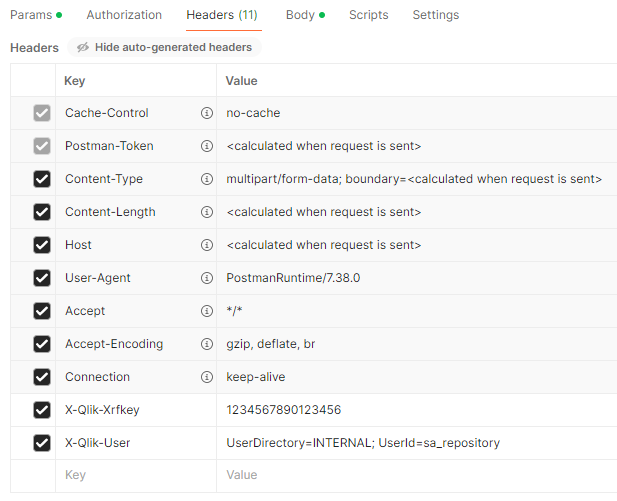Viewport: 617px width, 501px height.
Task: Switch to the Params tab
Action: click(31, 15)
